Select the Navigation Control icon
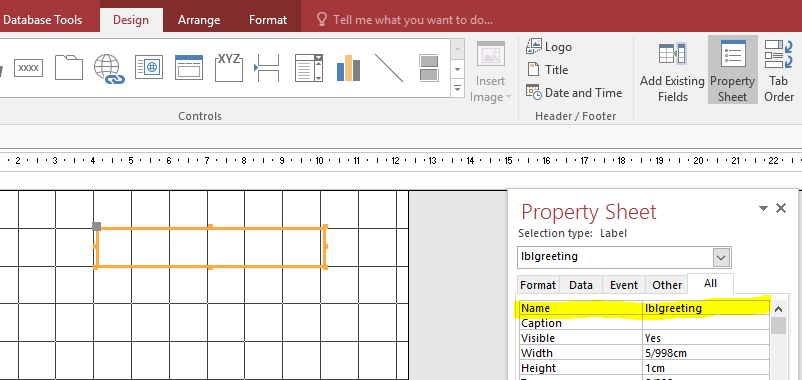This screenshot has width=802, height=380. point(189,68)
